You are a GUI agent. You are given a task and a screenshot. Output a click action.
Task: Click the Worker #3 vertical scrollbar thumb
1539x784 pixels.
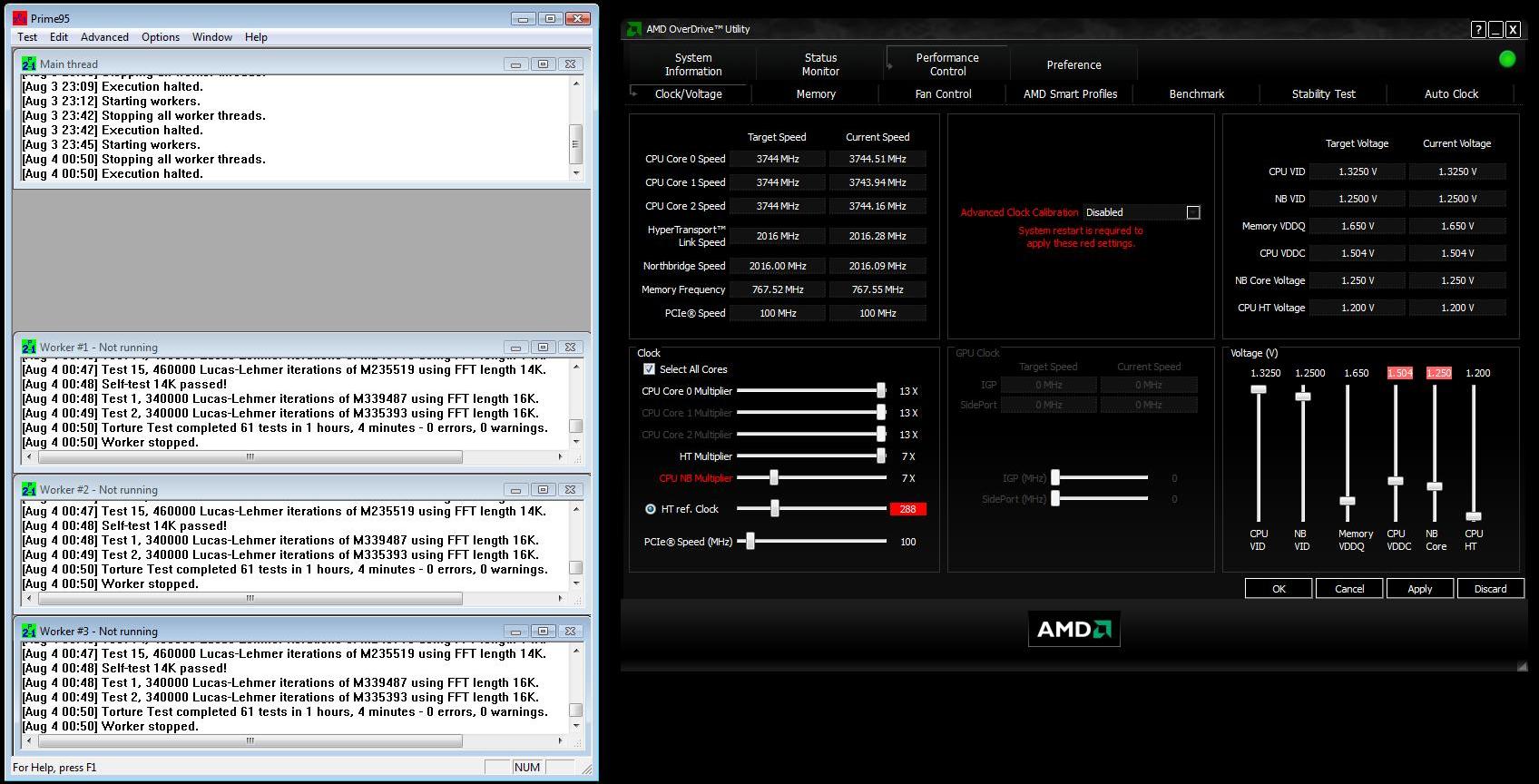575,710
